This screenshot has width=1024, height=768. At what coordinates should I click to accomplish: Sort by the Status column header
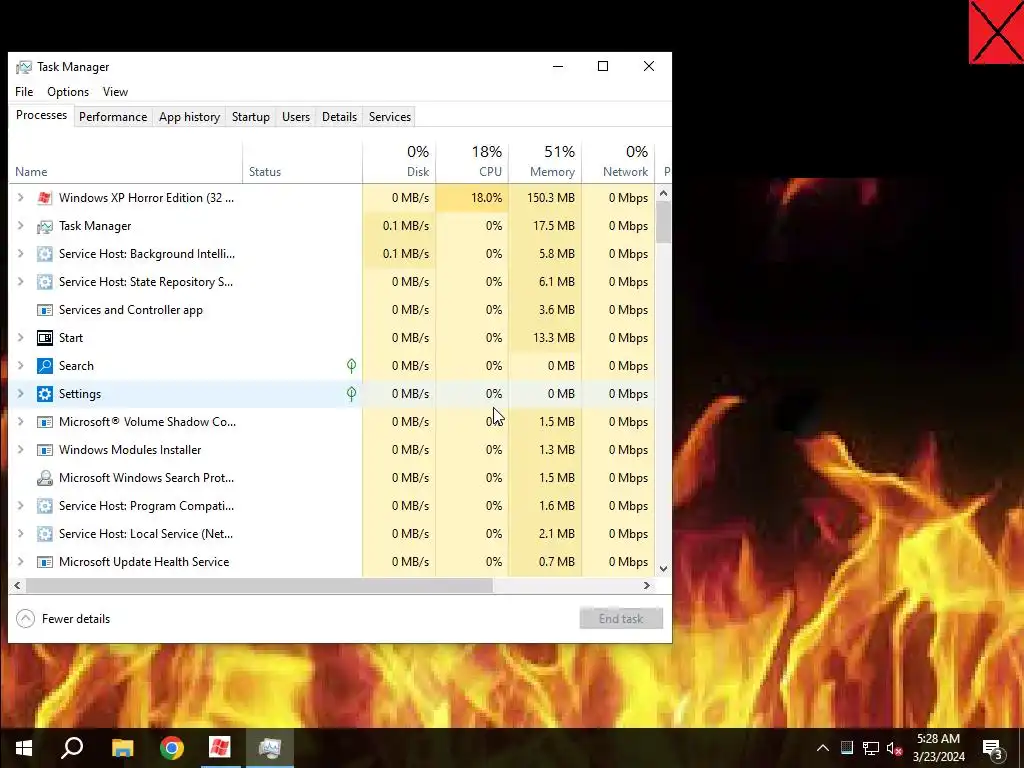click(x=303, y=161)
